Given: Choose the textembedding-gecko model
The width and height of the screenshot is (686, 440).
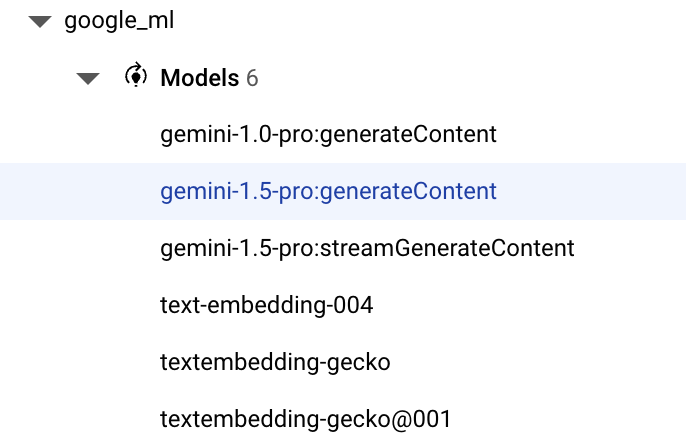Looking at the screenshot, I should [x=275, y=362].
